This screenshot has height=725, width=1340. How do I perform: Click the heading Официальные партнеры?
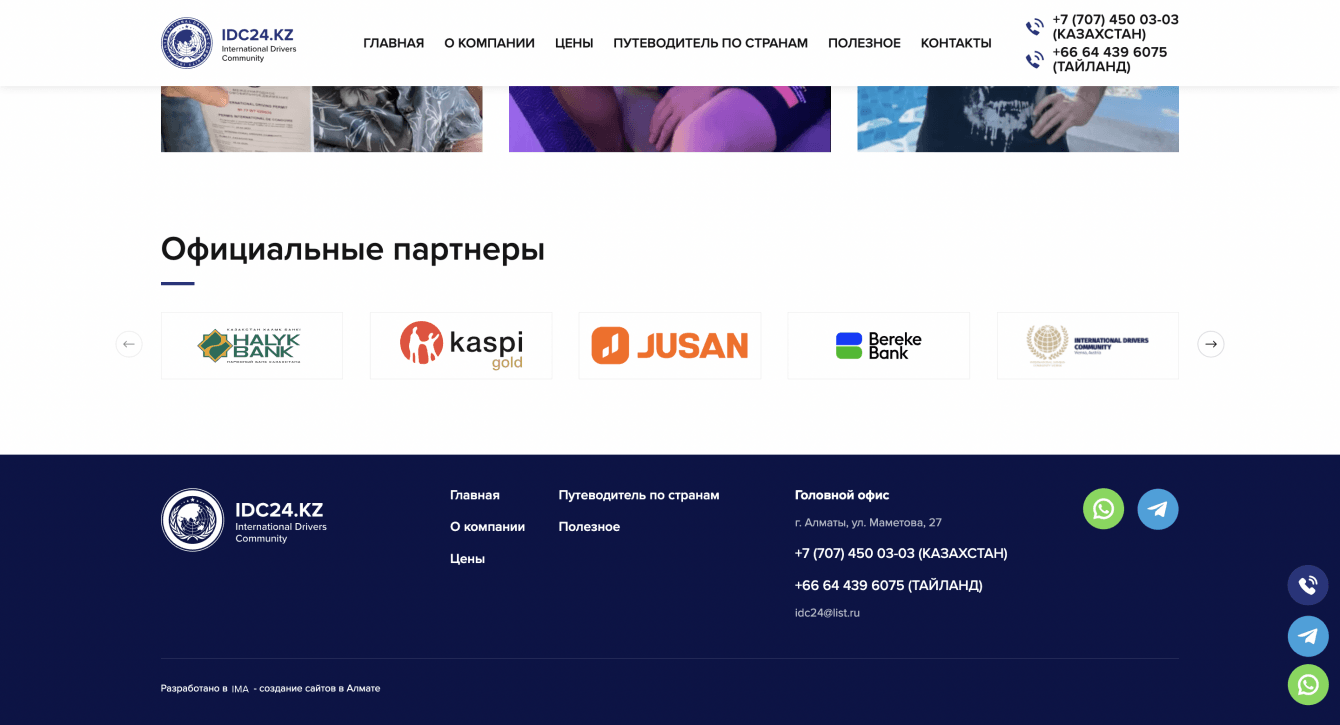tap(353, 249)
